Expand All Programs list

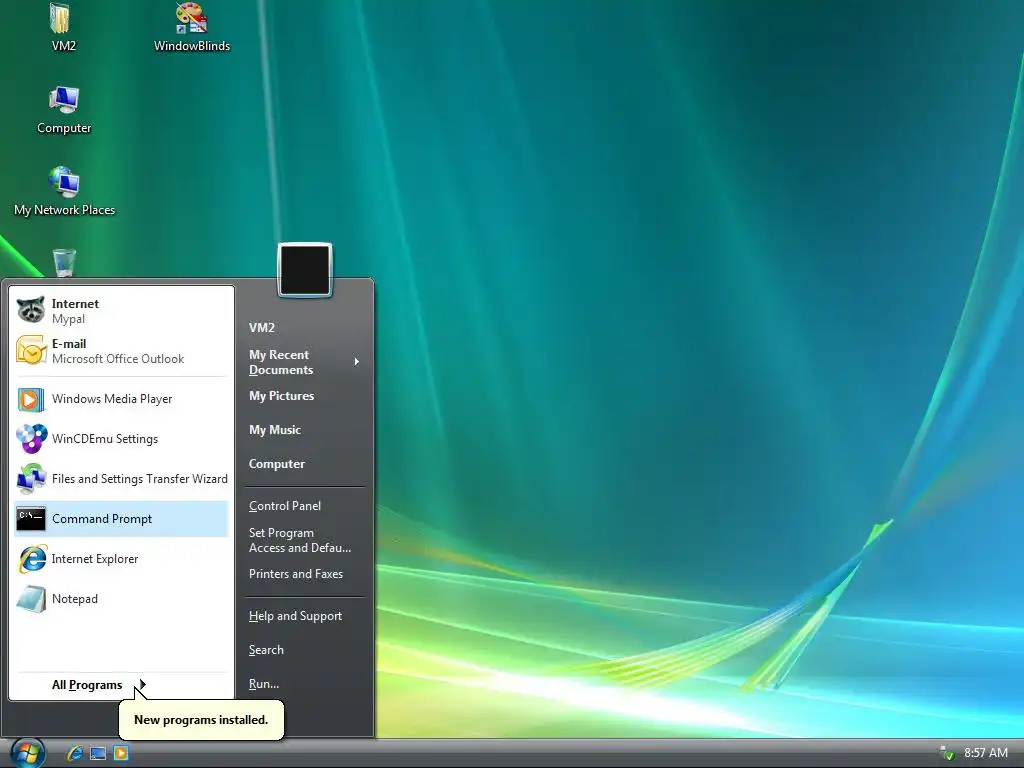click(x=99, y=684)
